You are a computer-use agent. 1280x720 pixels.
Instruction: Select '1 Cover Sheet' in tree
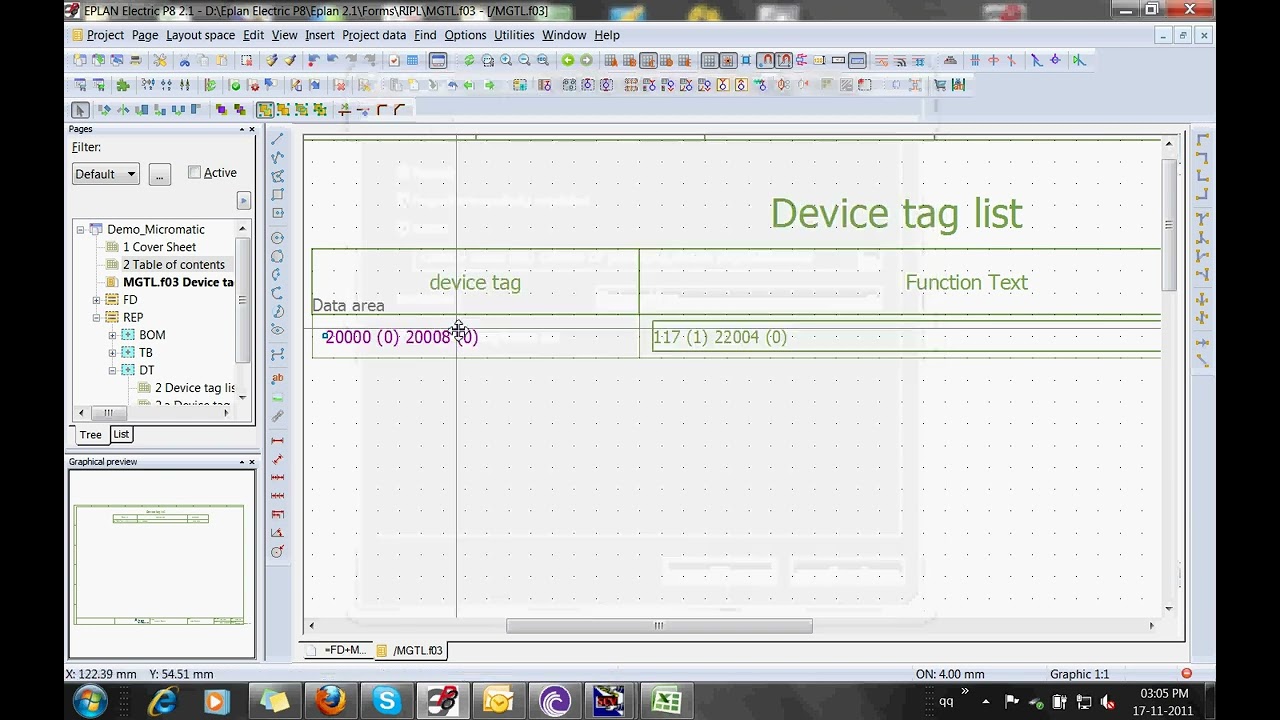pyautogui.click(x=159, y=247)
